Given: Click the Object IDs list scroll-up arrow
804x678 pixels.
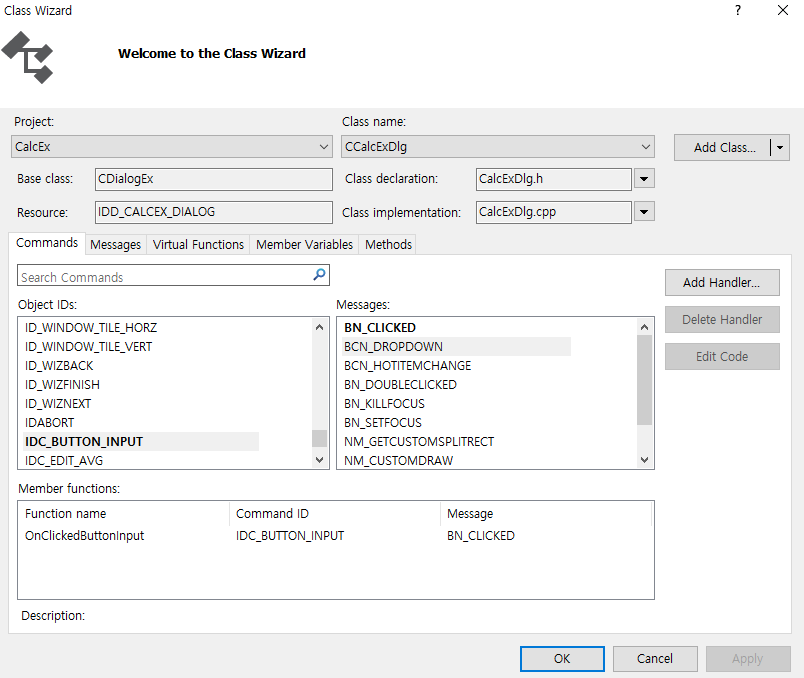Looking at the screenshot, I should pos(319,327).
